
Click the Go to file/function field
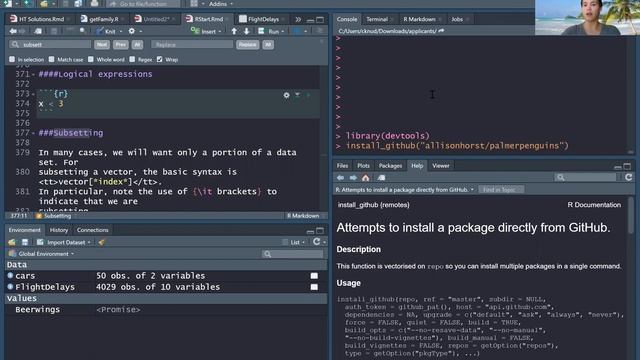tap(143, 4)
